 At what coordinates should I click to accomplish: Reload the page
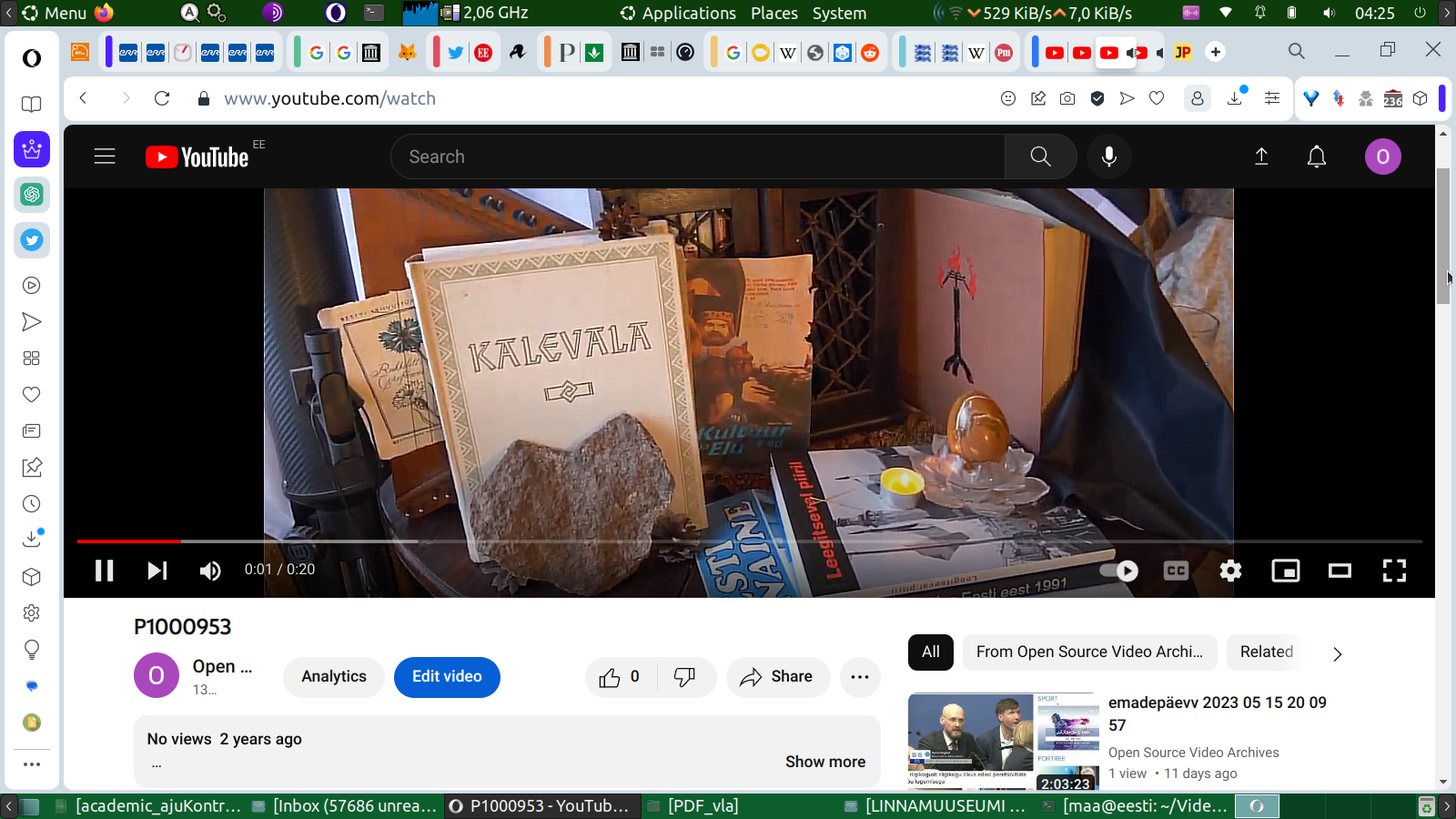(x=162, y=98)
